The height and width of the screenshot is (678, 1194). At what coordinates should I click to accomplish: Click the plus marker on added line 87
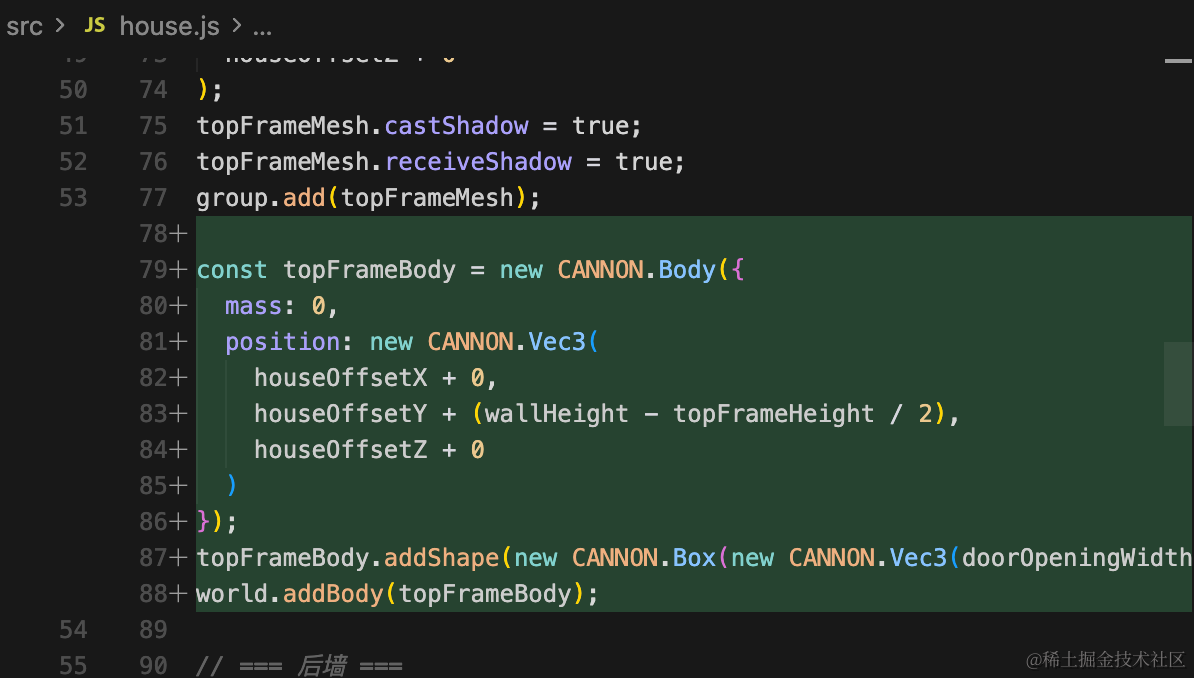pyautogui.click(x=178, y=558)
